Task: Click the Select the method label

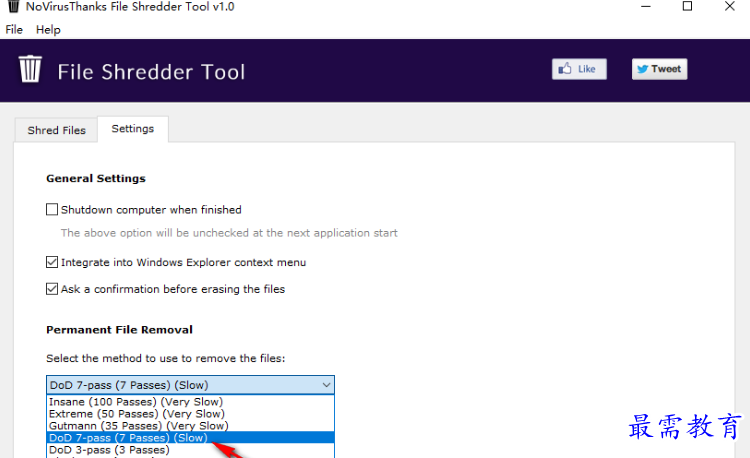Action: coord(165,358)
